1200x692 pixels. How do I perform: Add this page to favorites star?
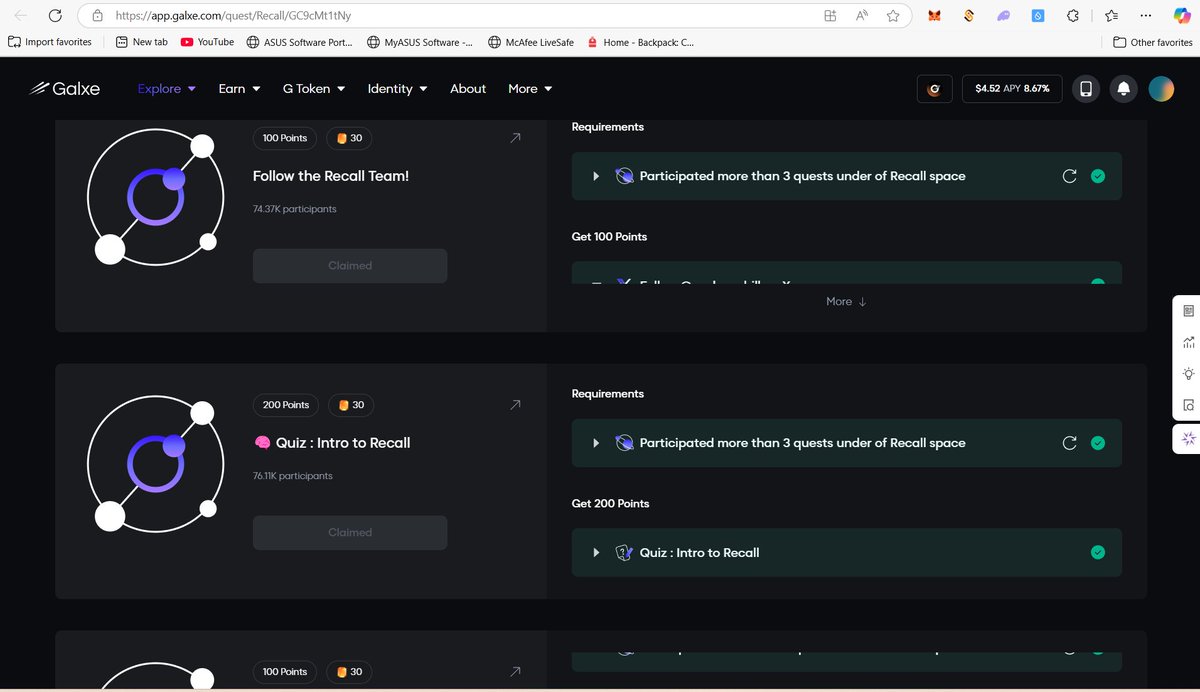[893, 16]
